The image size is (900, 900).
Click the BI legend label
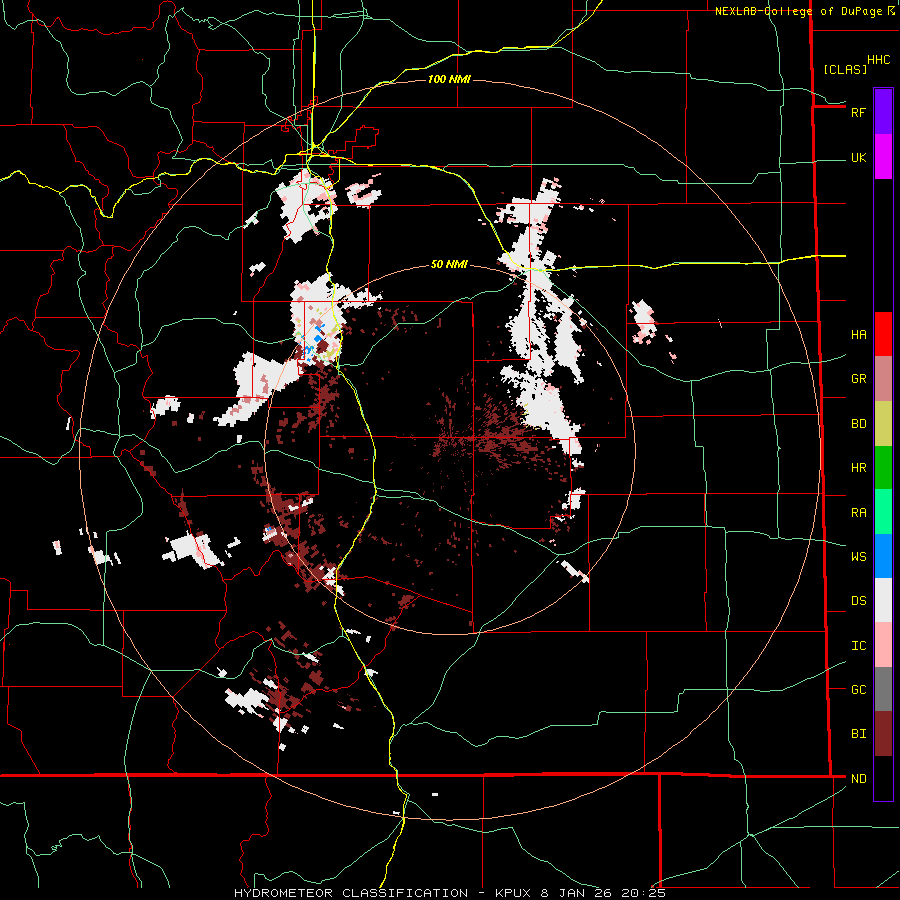click(x=858, y=734)
